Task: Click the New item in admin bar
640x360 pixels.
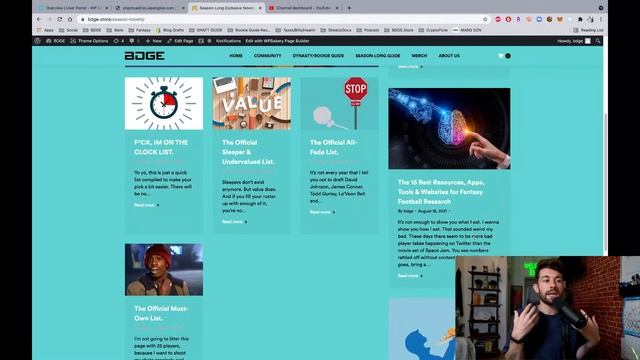Action: click(154, 41)
